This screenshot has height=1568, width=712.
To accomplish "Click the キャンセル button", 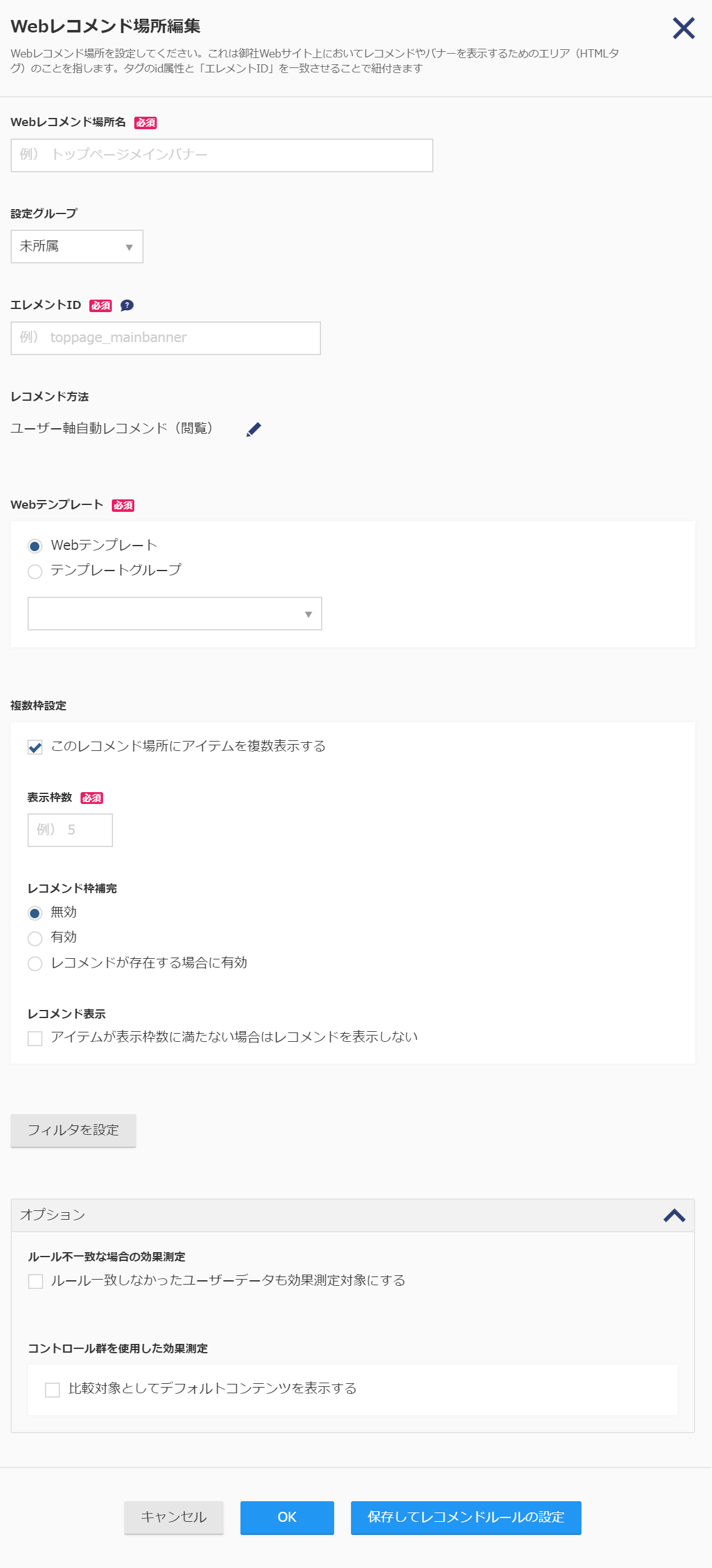I will click(174, 1517).
